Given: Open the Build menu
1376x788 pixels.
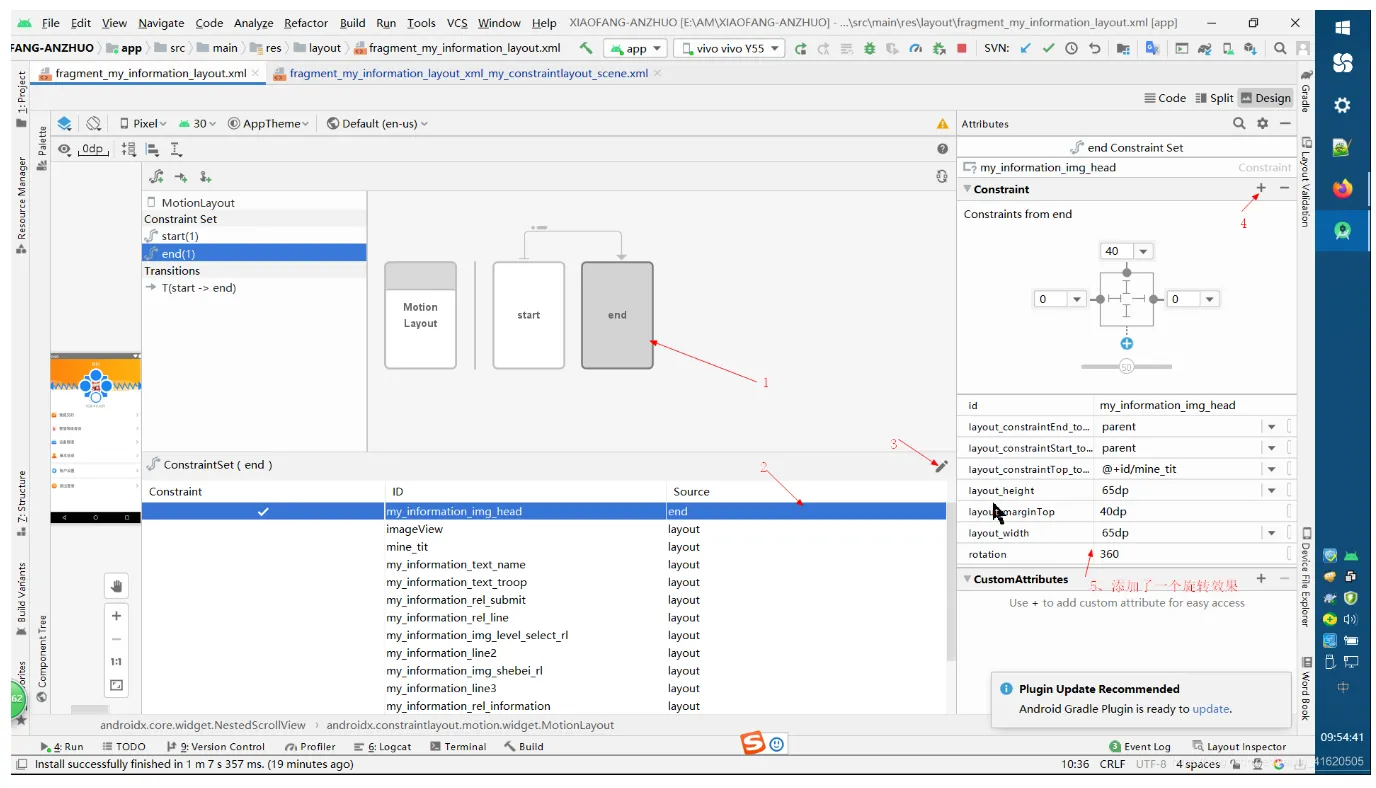Looking at the screenshot, I should 352,23.
